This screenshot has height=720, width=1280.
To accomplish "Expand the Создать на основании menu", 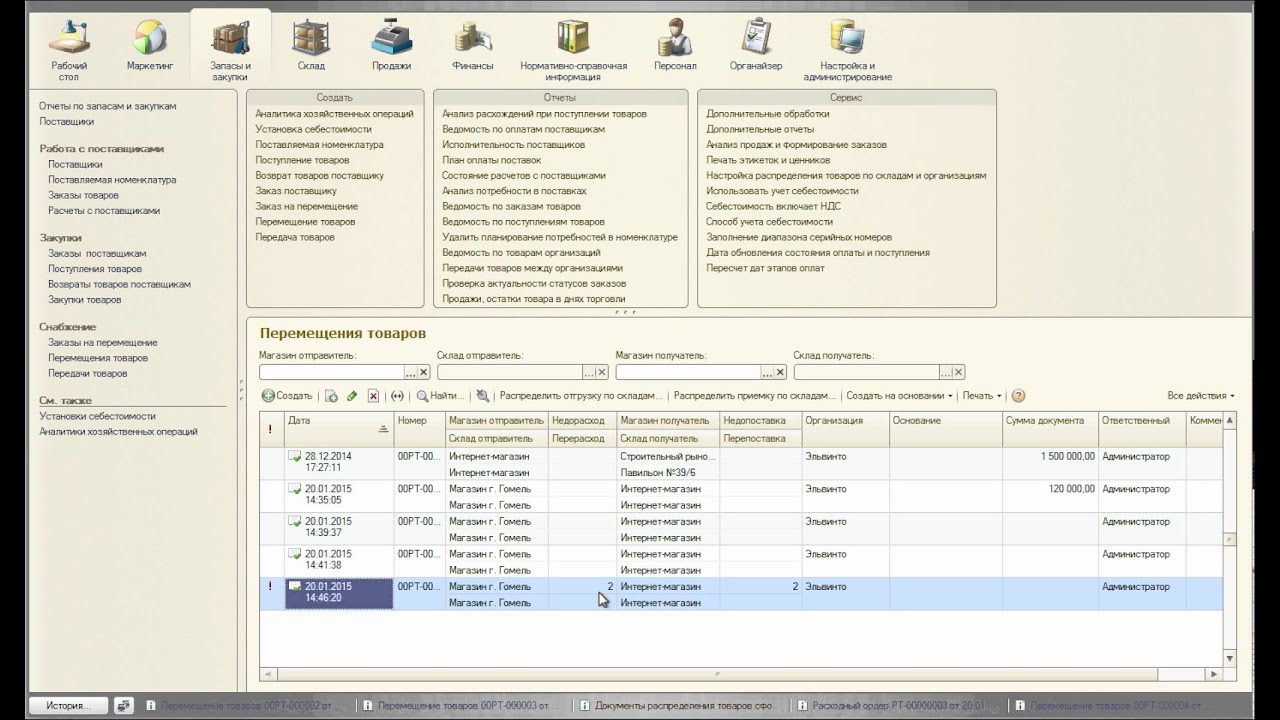I will [899, 396].
